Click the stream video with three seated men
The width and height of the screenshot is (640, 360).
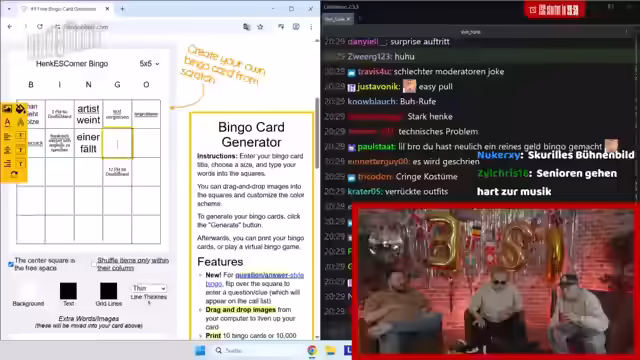496,281
